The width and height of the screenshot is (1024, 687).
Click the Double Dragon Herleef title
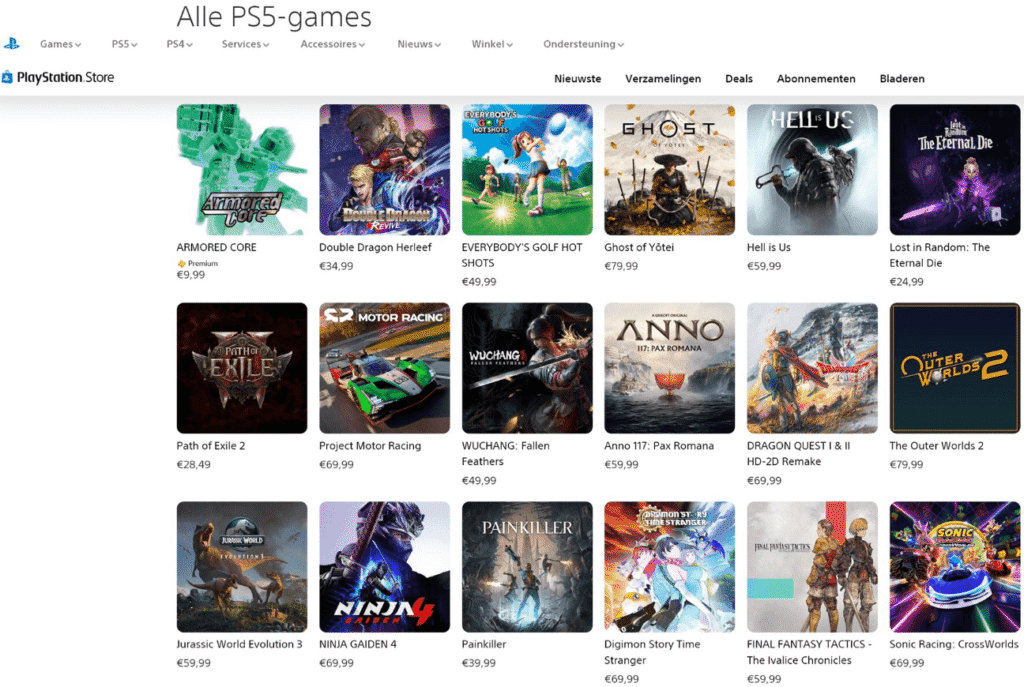376,248
